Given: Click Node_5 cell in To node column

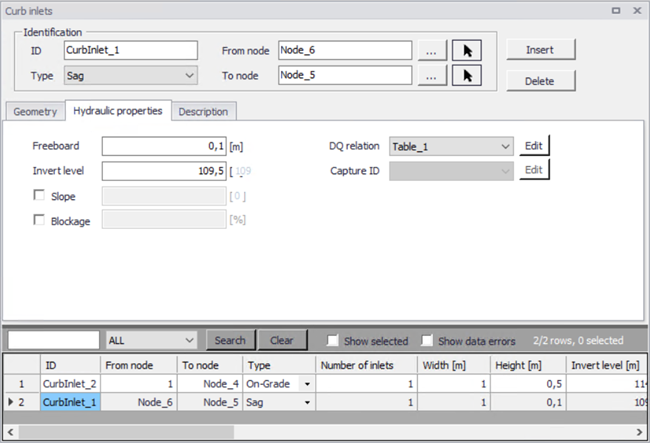Looking at the screenshot, I should [210, 402].
